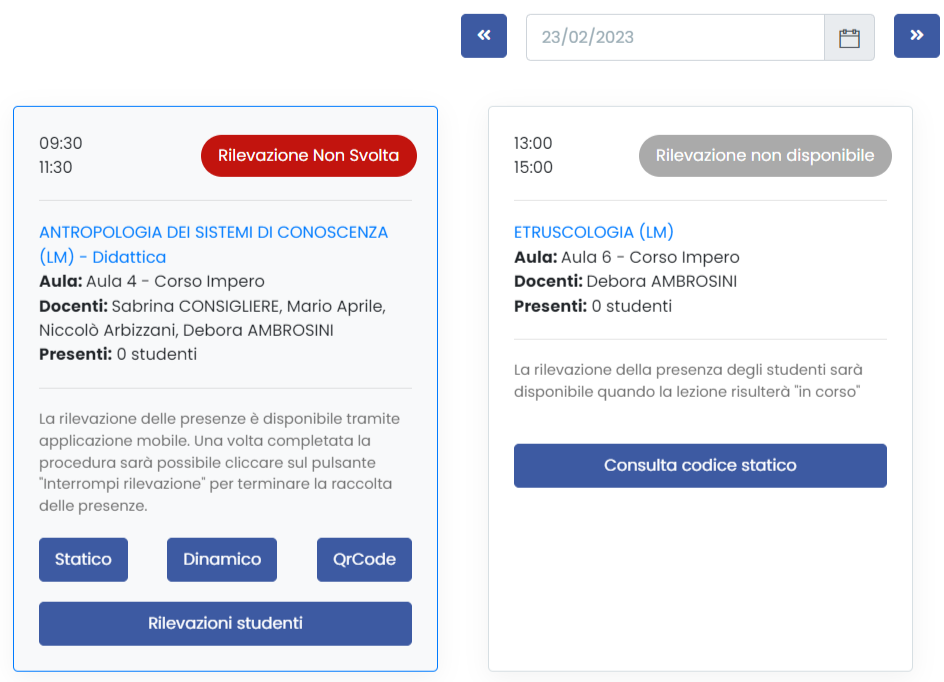Choose the QrCode detection option
944x682 pixels.
(364, 560)
